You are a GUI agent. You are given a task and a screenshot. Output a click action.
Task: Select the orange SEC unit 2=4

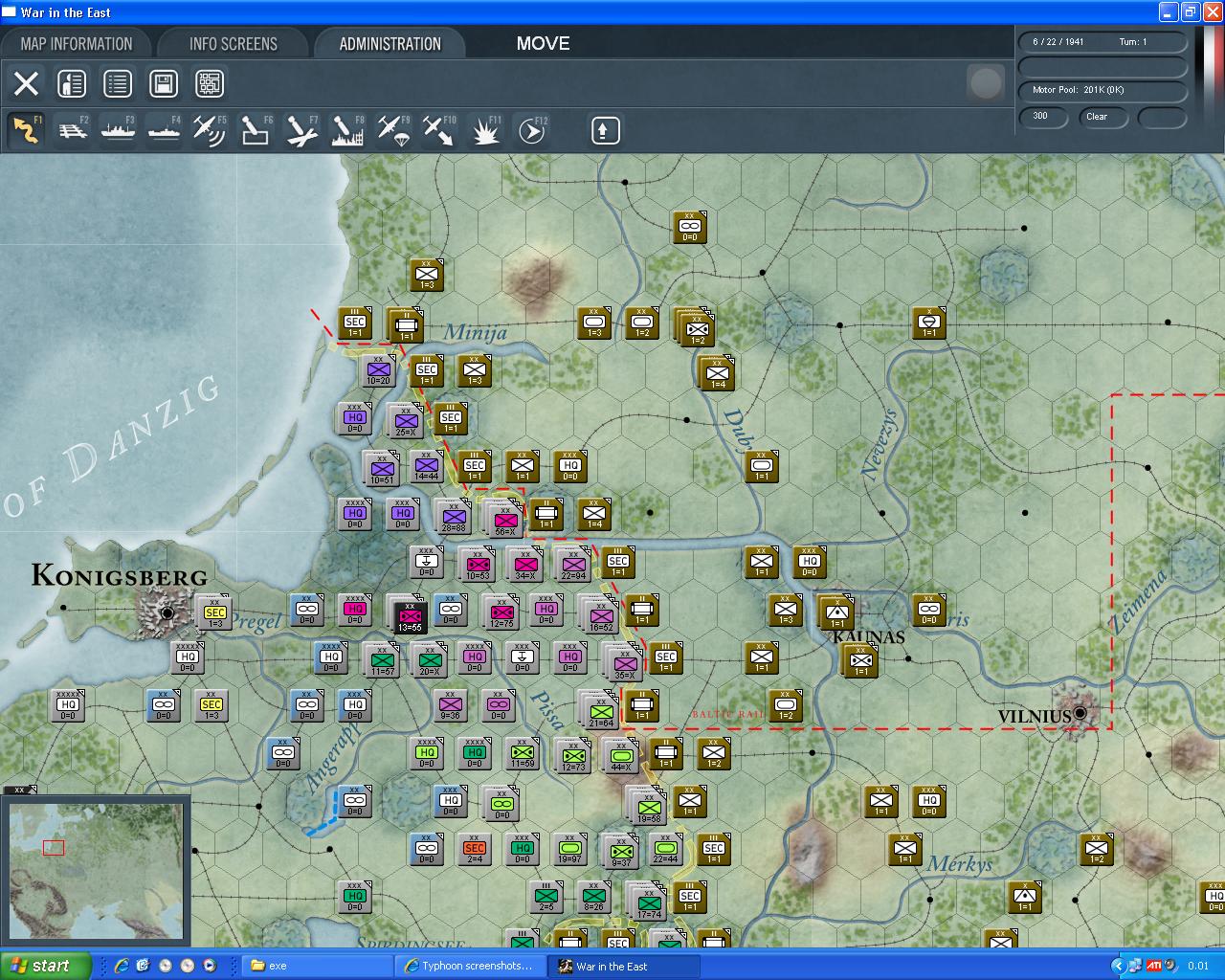tap(474, 849)
